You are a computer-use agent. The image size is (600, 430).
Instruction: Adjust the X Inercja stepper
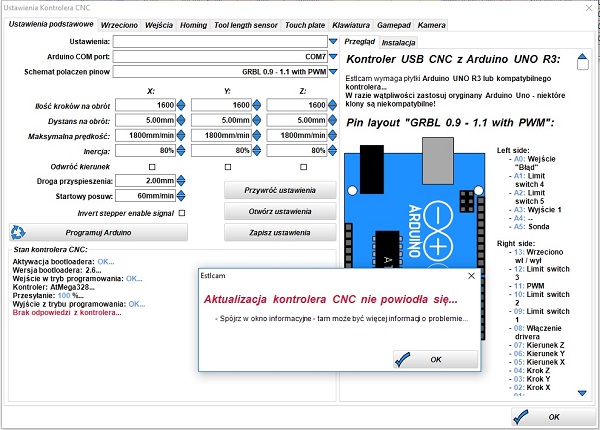click(181, 150)
